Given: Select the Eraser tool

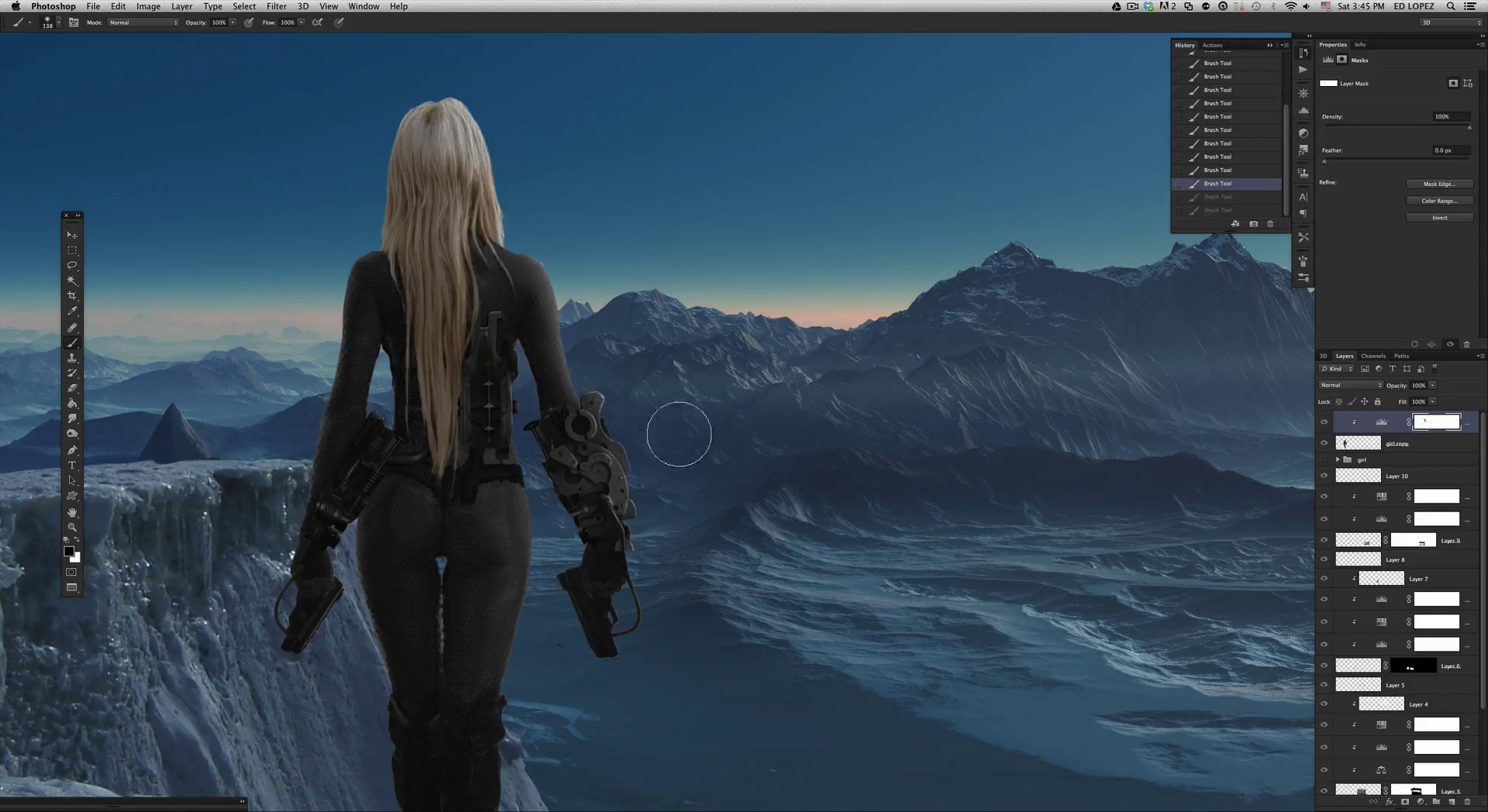Looking at the screenshot, I should [72, 388].
